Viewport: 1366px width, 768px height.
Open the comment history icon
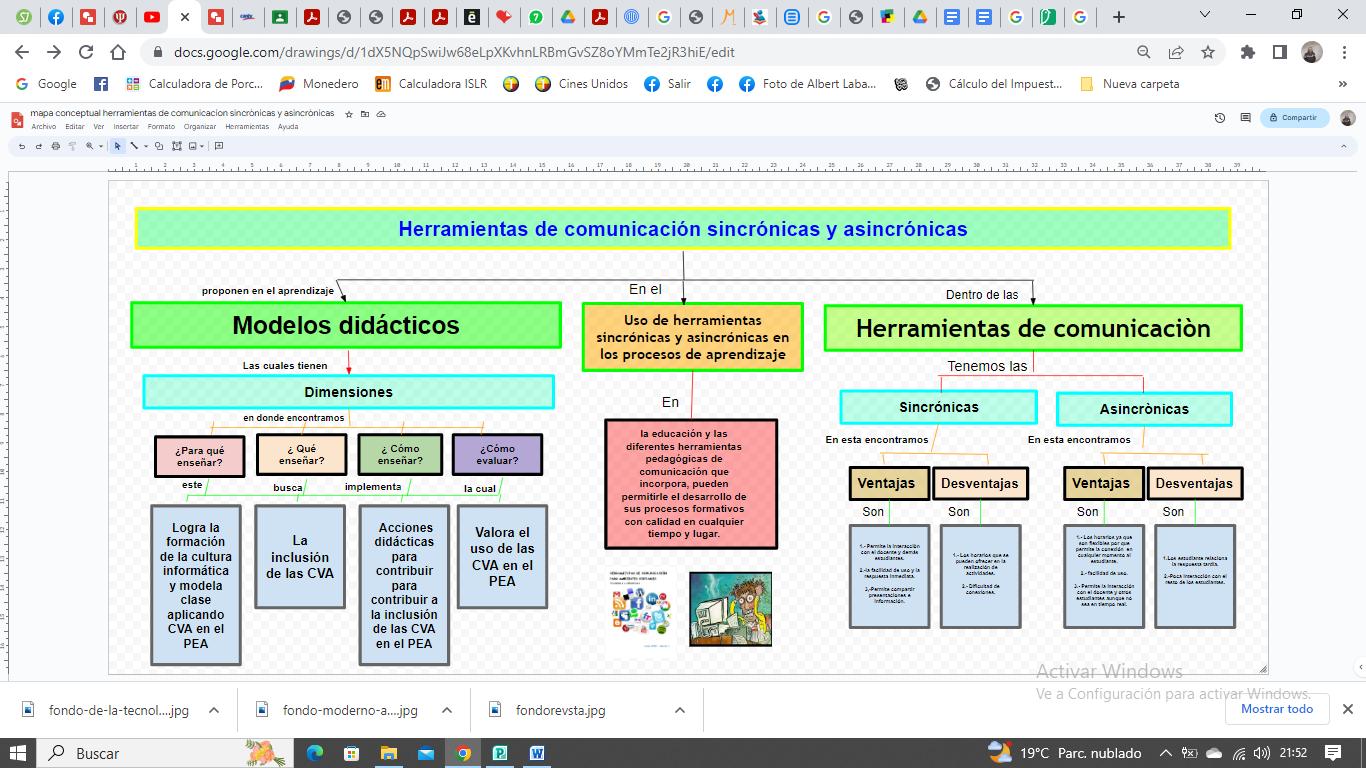pos(1245,118)
